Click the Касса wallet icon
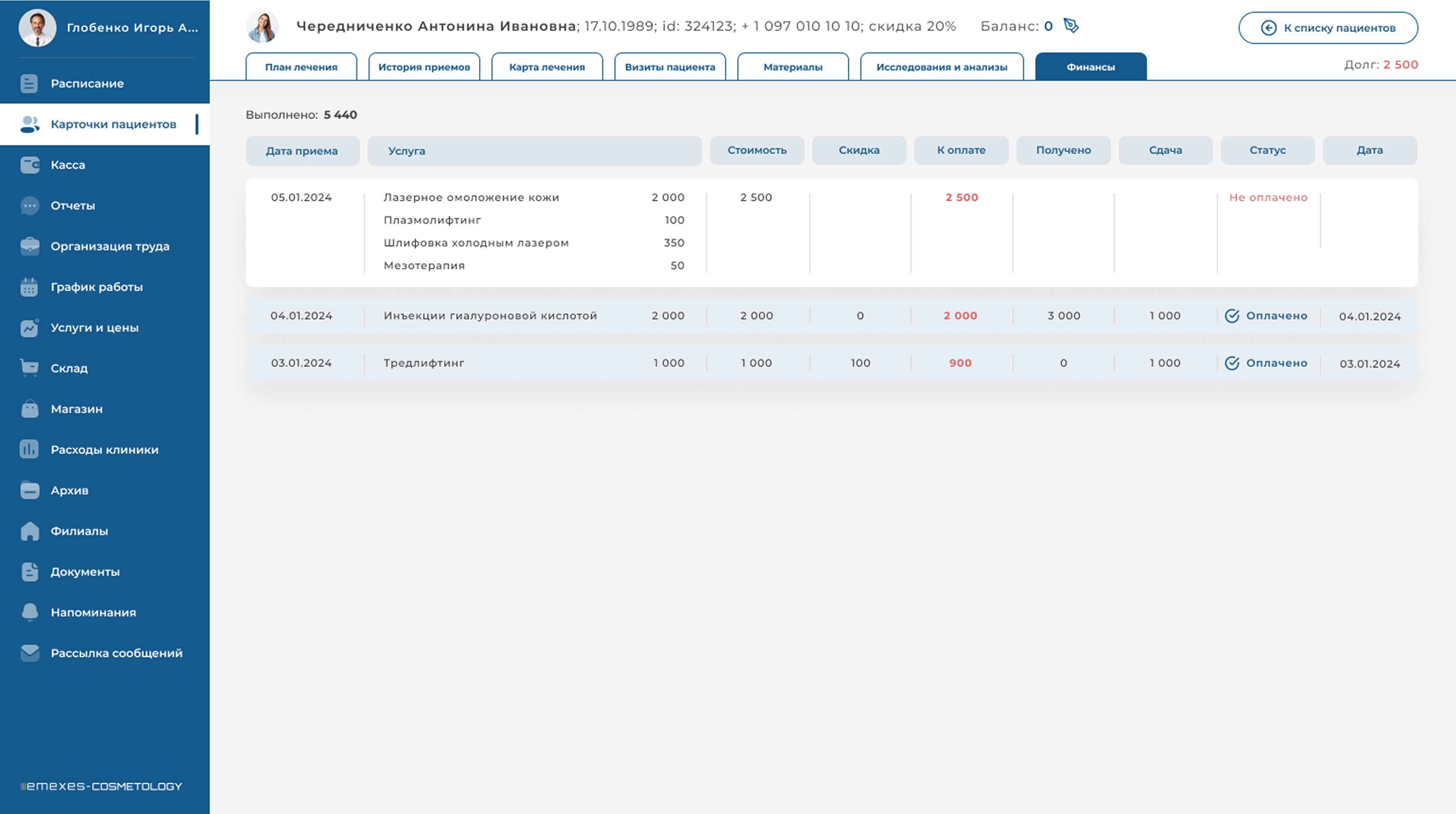 click(30, 165)
